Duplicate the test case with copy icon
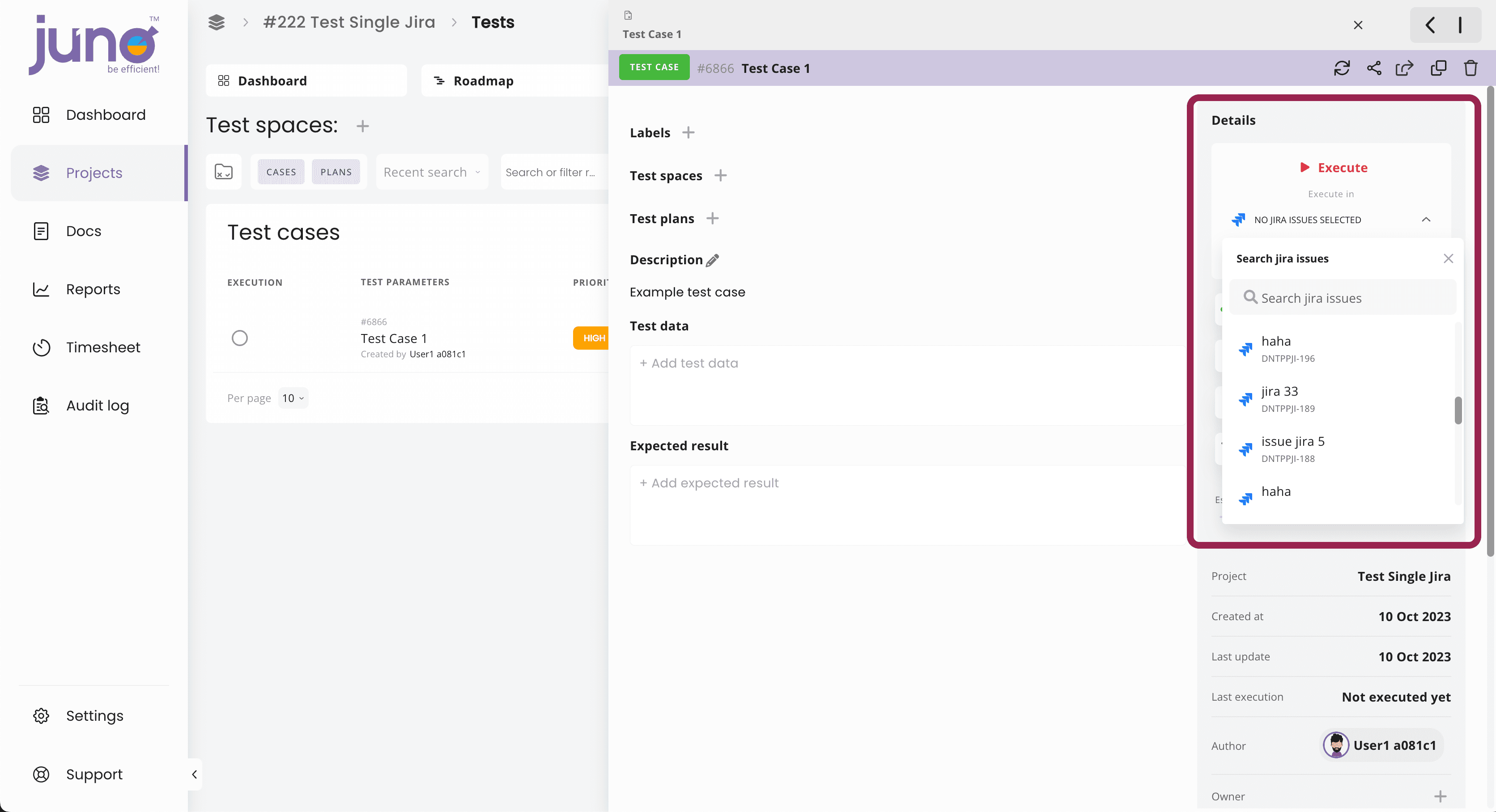Image resolution: width=1496 pixels, height=812 pixels. point(1438,68)
